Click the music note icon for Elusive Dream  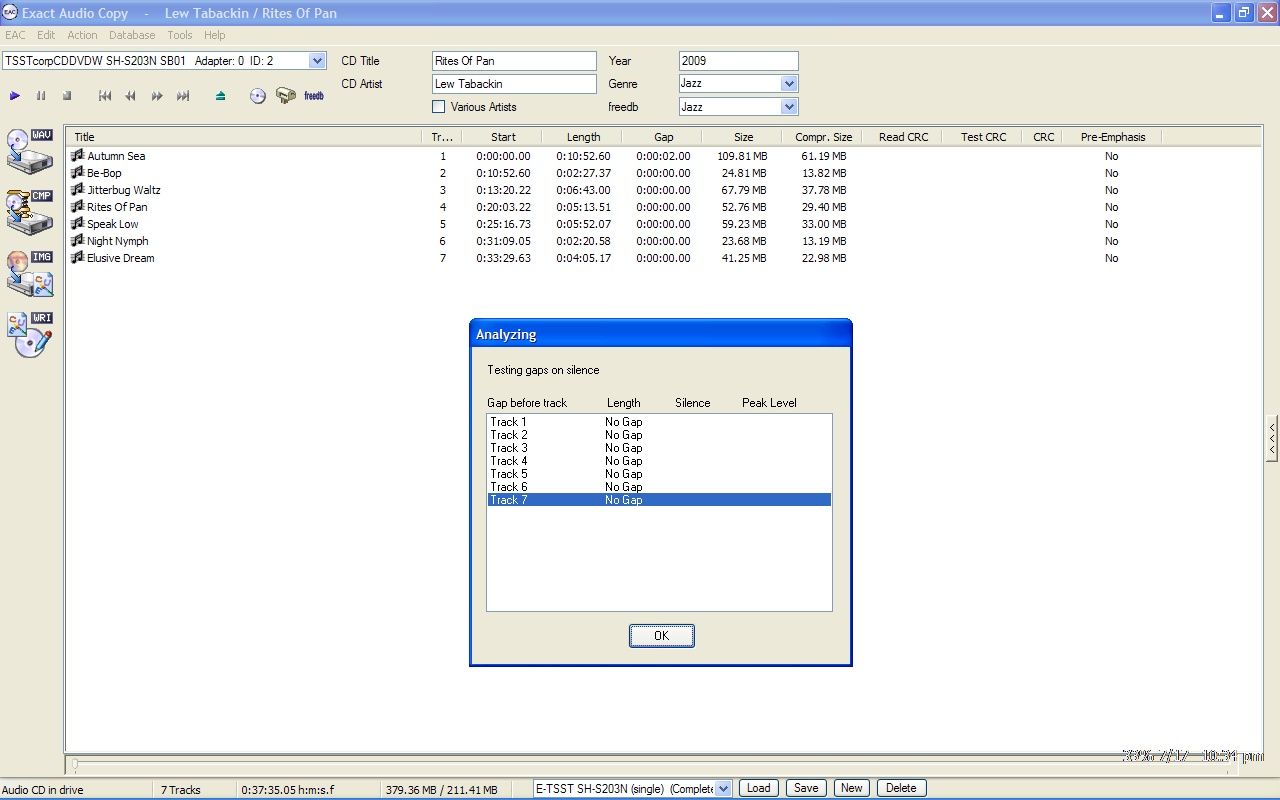point(77,257)
